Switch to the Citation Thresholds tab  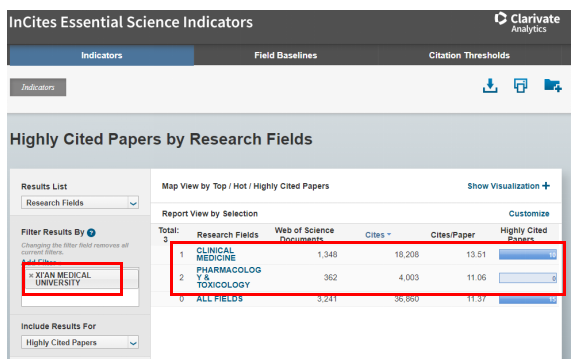(x=469, y=55)
